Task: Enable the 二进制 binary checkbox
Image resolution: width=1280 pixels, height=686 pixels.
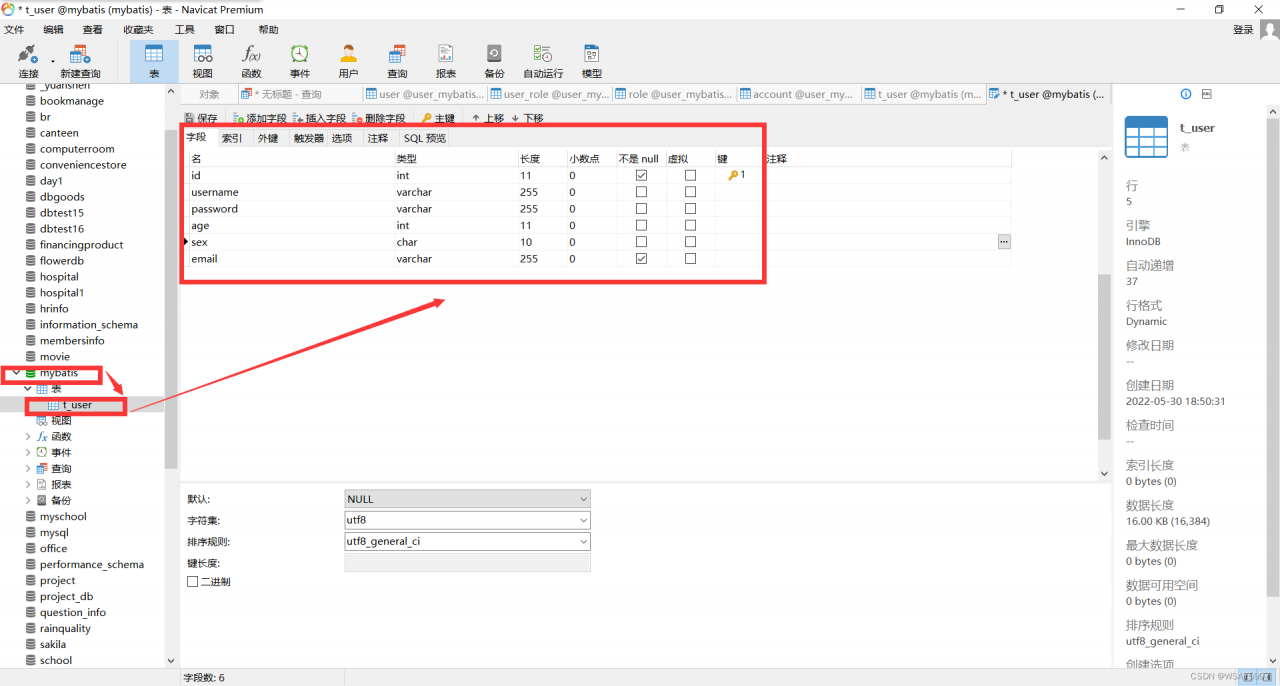Action: point(193,581)
